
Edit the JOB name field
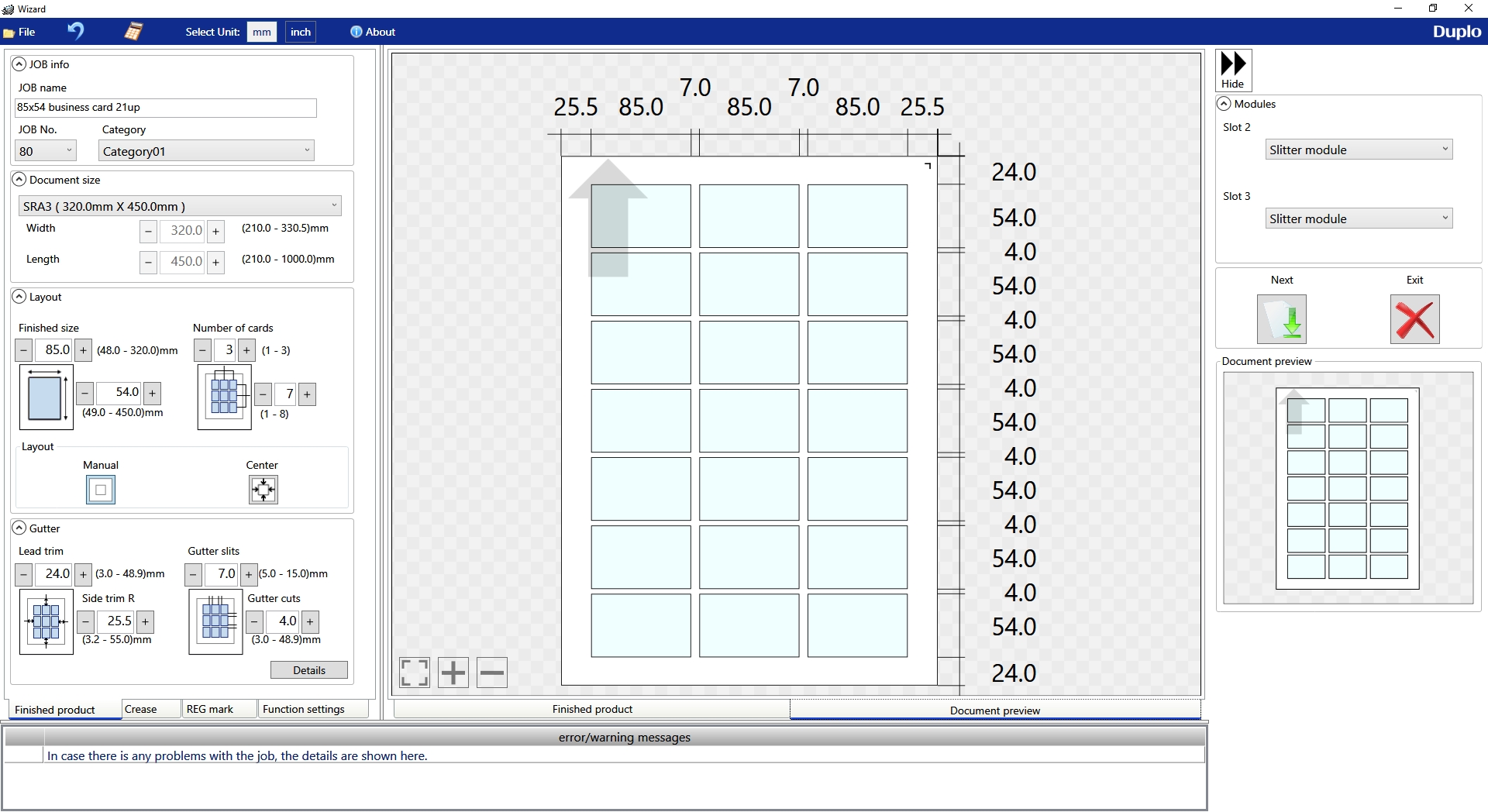point(166,108)
